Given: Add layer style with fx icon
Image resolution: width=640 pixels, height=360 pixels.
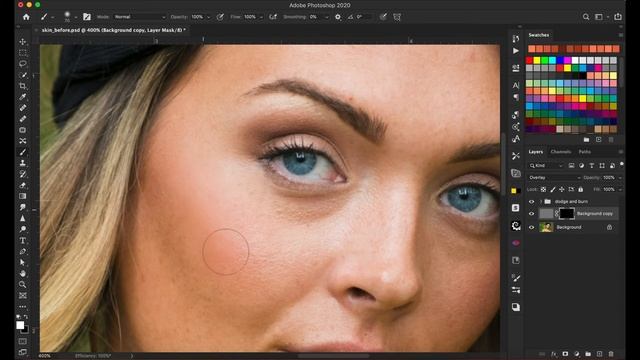Looking at the screenshot, I should point(554,354).
